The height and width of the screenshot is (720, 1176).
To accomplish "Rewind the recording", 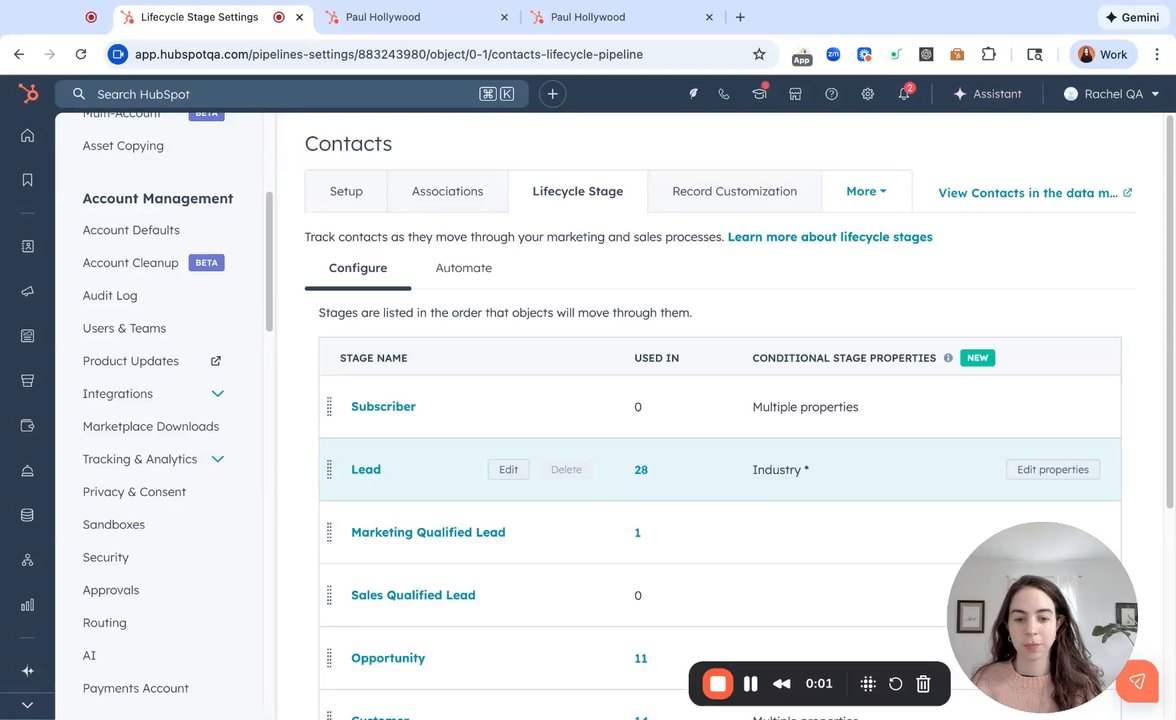I will (782, 683).
